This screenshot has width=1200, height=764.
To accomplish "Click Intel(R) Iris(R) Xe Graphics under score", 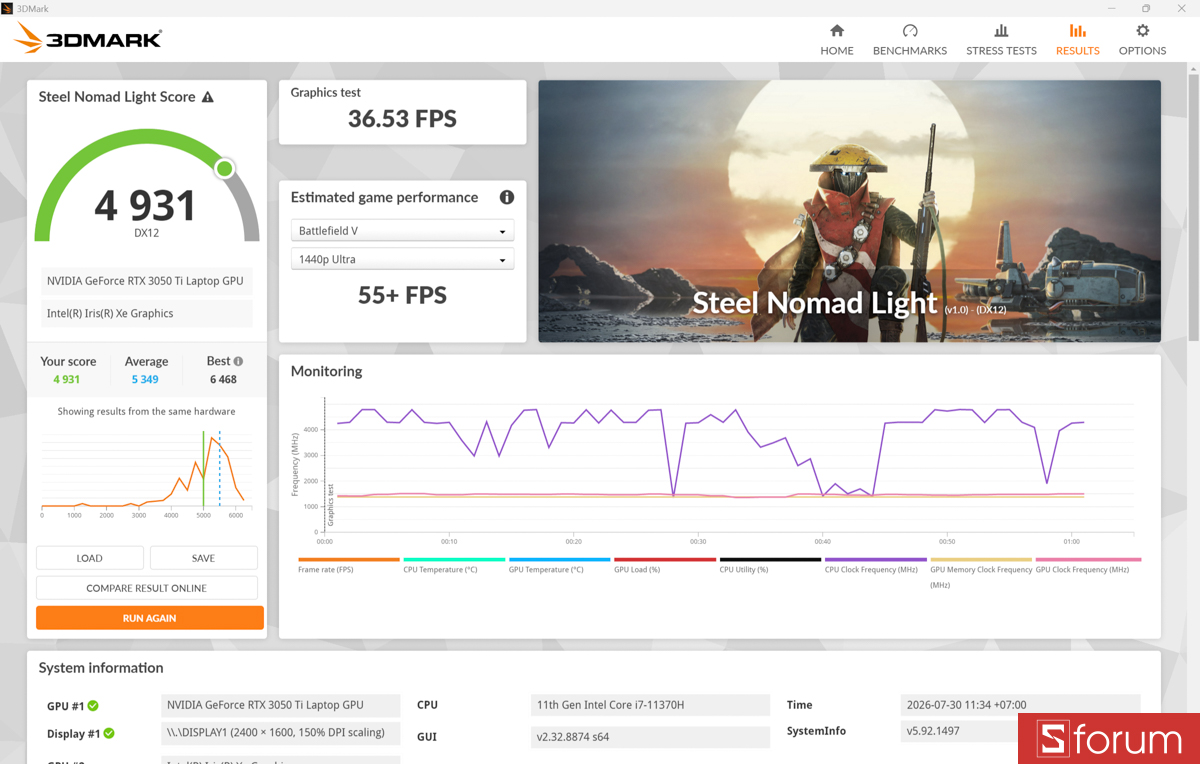I will click(147, 313).
